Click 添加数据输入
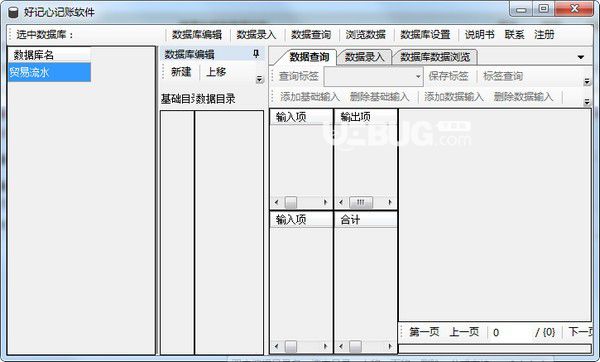The height and width of the screenshot is (362, 600). click(454, 97)
